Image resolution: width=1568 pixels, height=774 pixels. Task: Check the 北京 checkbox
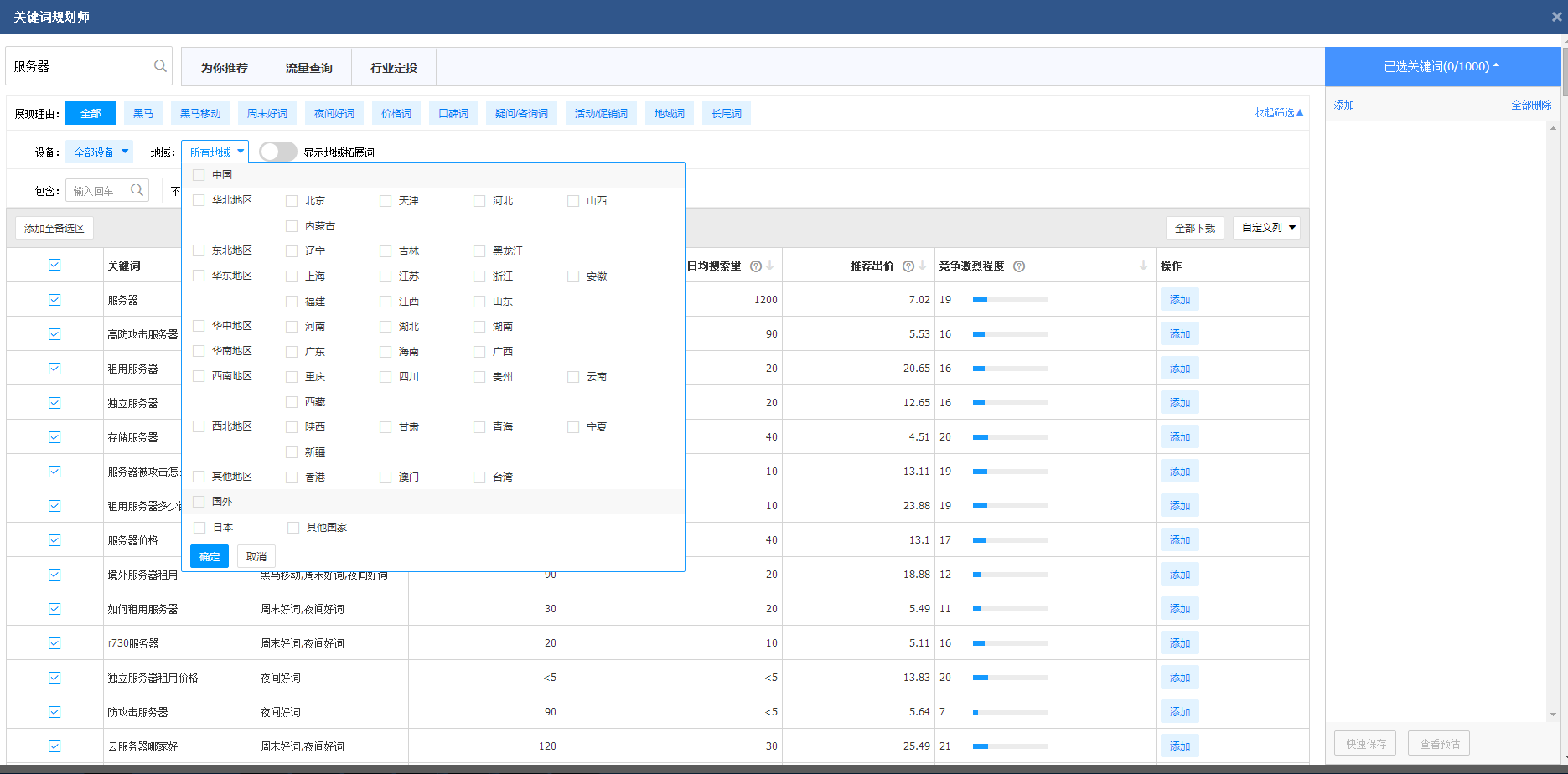point(292,201)
